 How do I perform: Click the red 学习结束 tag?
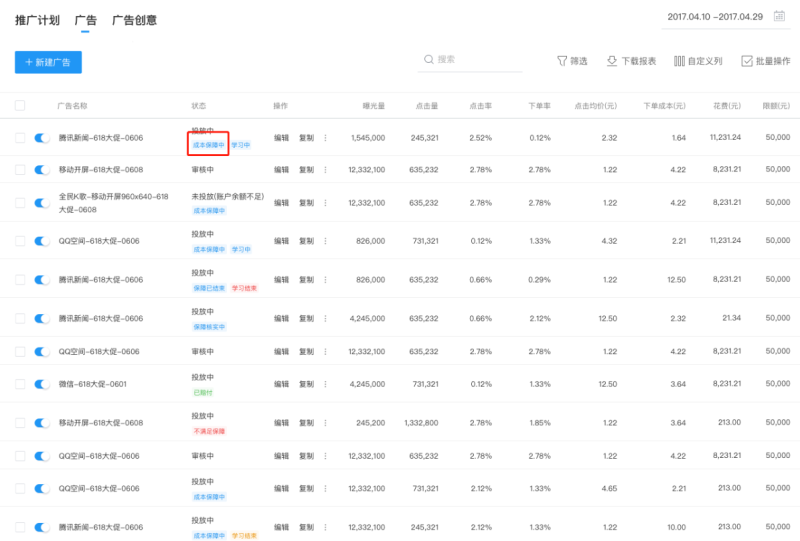[x=244, y=288]
